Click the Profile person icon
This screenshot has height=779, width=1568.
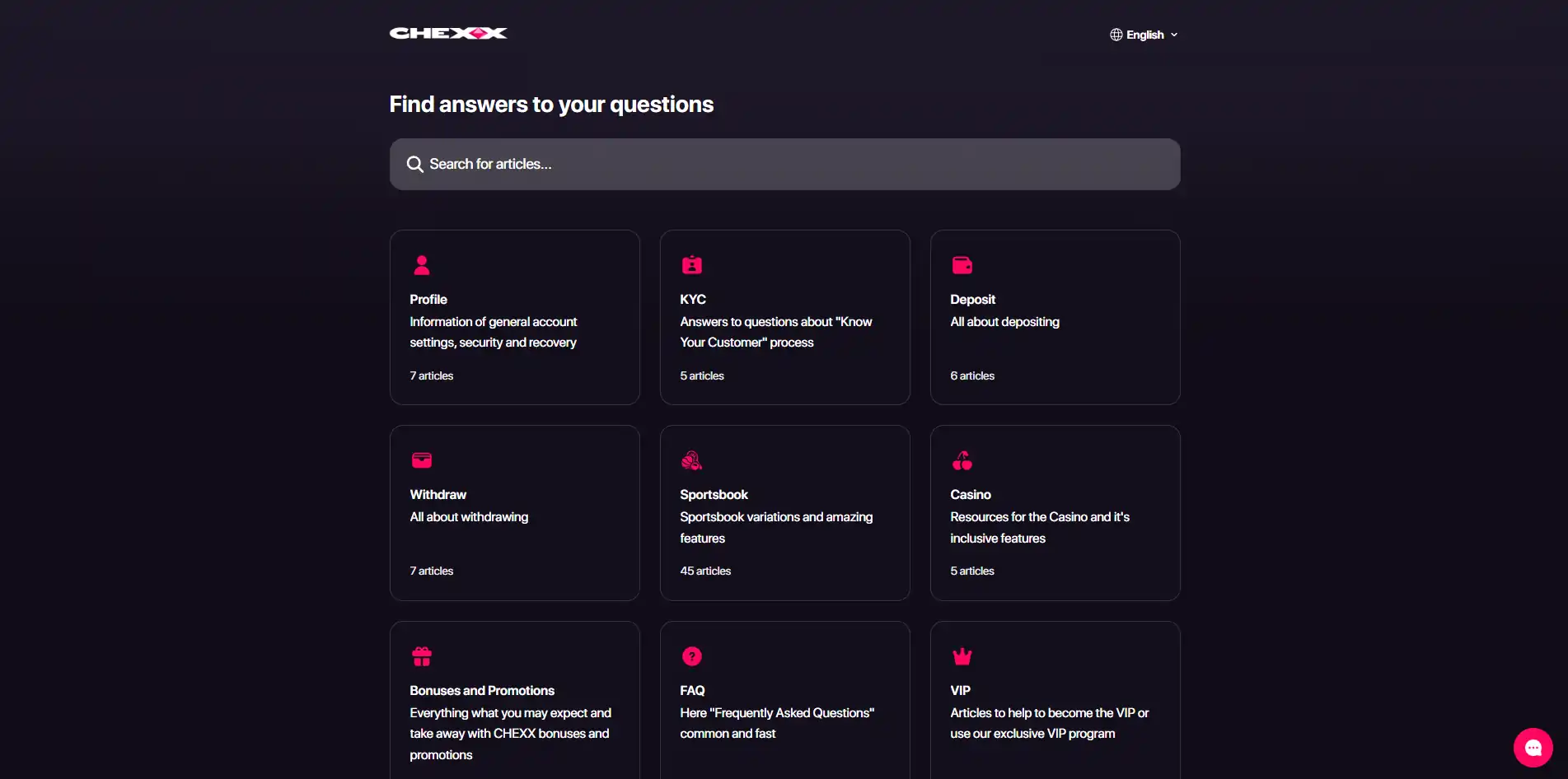coord(422,265)
